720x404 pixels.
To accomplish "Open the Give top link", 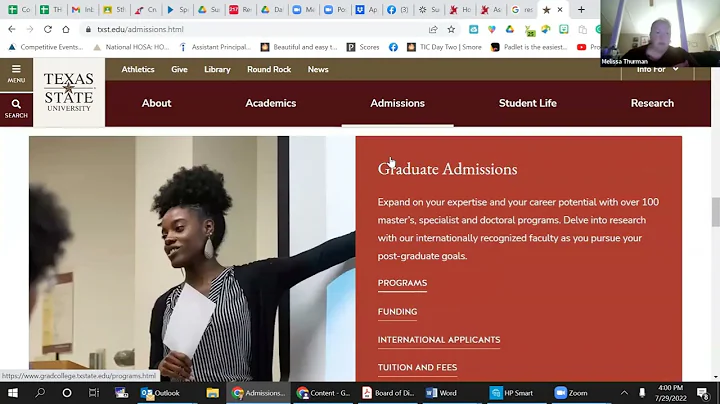I will point(180,69).
